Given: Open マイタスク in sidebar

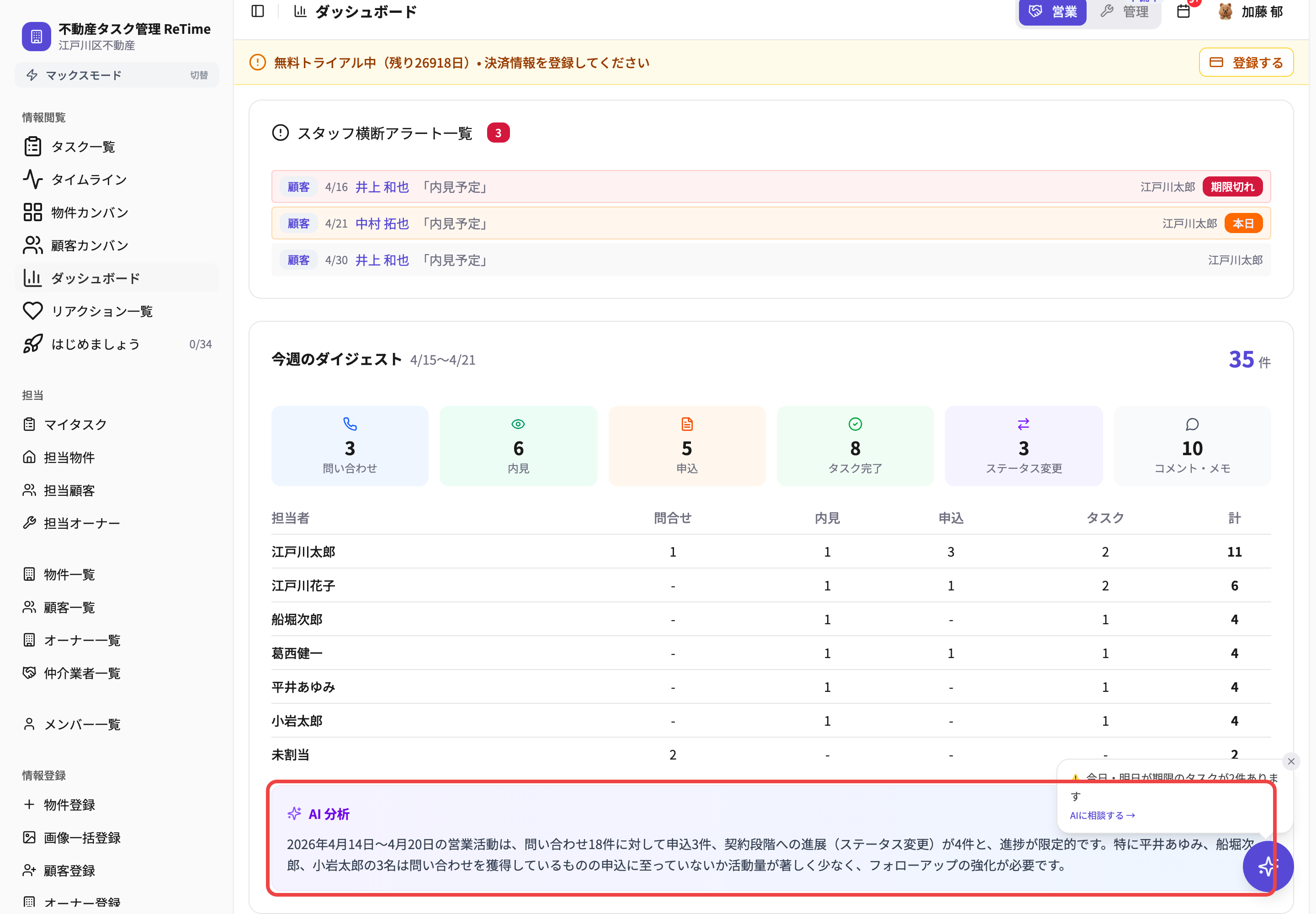Looking at the screenshot, I should (x=117, y=425).
